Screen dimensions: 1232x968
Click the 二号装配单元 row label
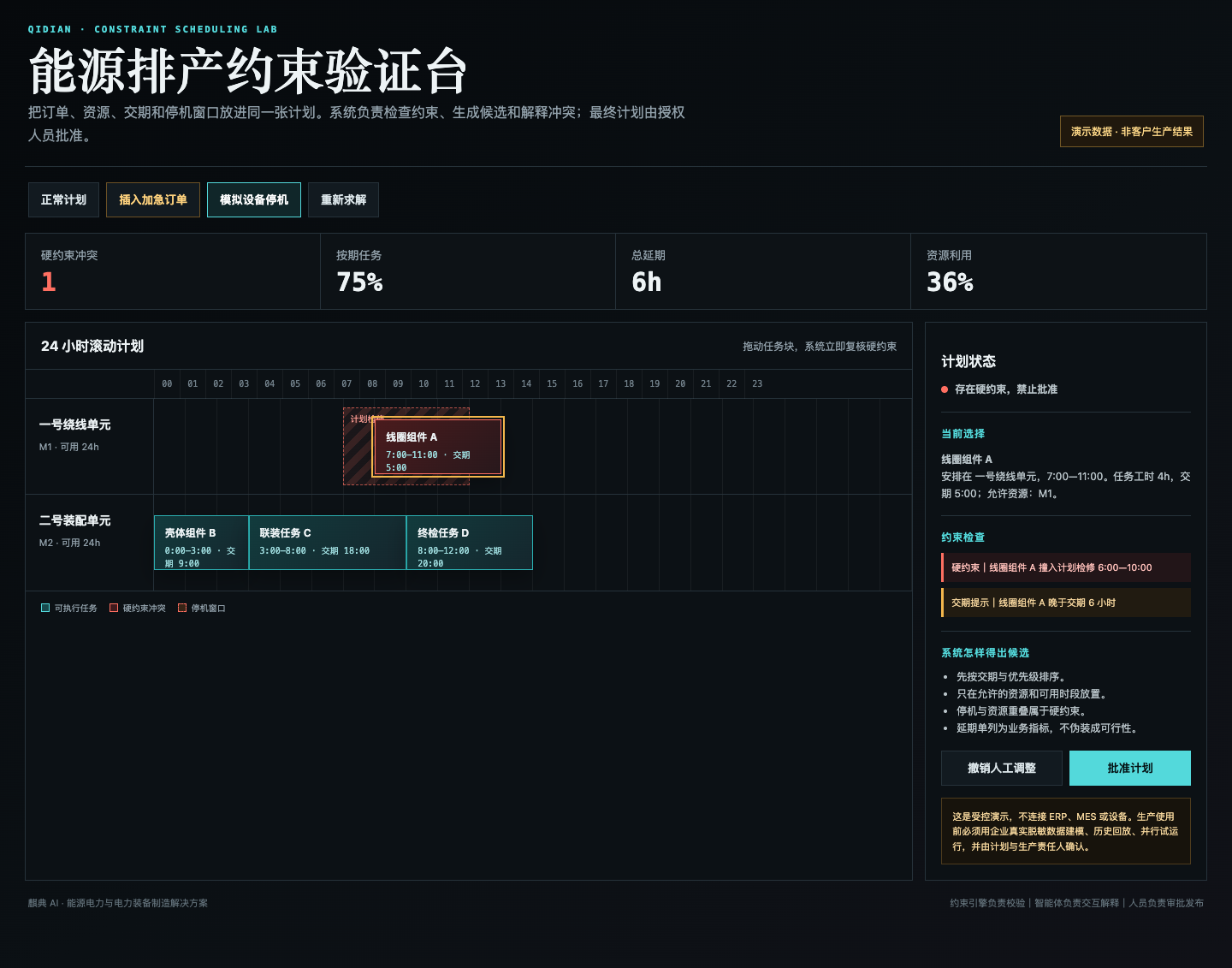tap(75, 520)
